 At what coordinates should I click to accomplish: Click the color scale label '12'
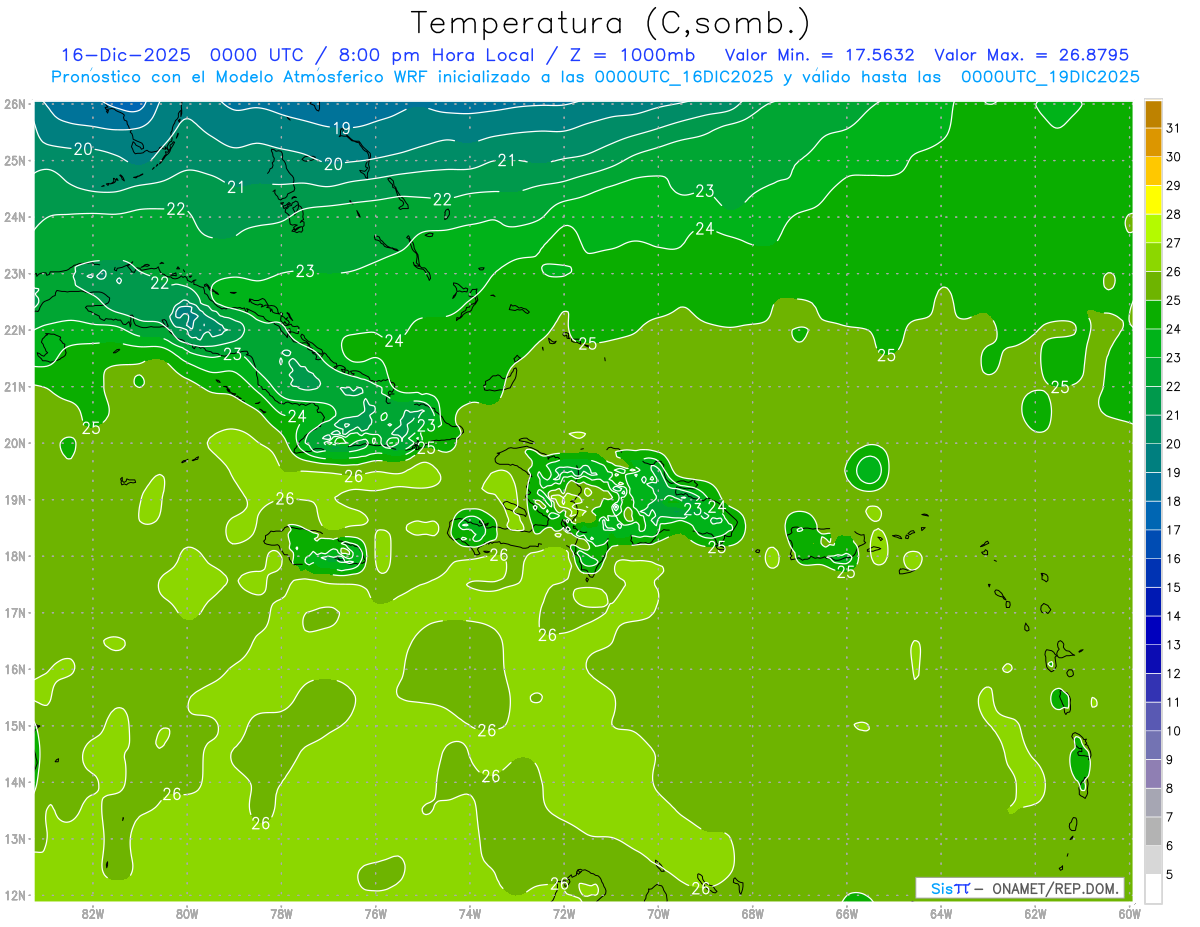tap(1173, 674)
